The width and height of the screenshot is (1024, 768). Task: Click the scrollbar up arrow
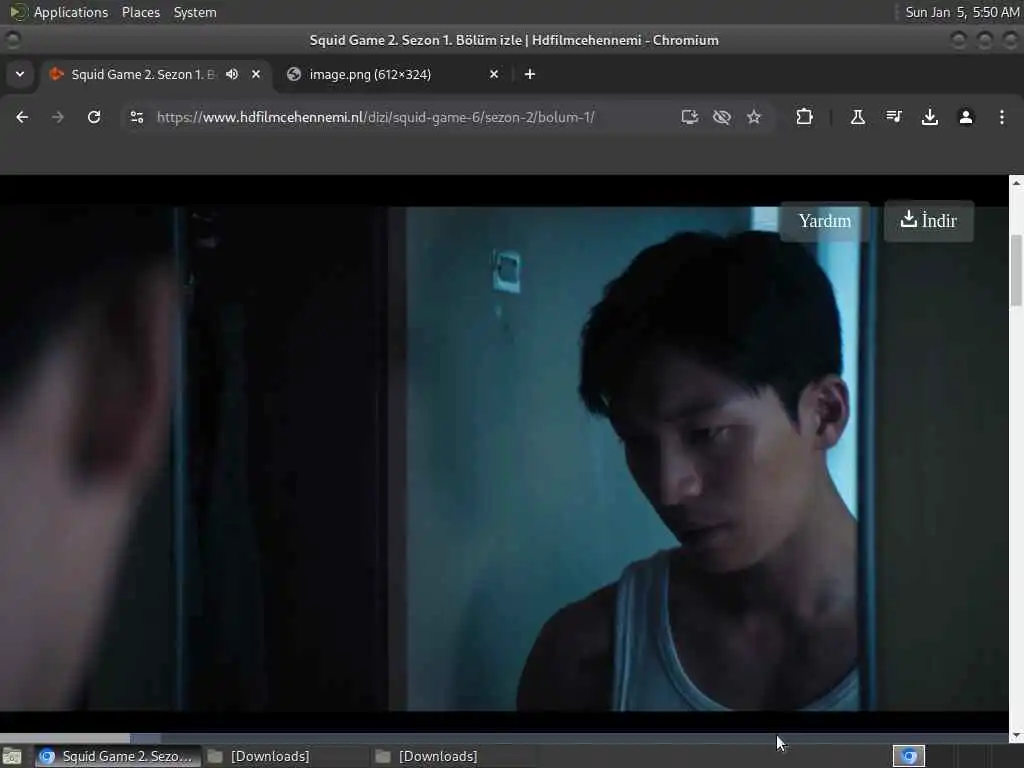[x=1016, y=183]
